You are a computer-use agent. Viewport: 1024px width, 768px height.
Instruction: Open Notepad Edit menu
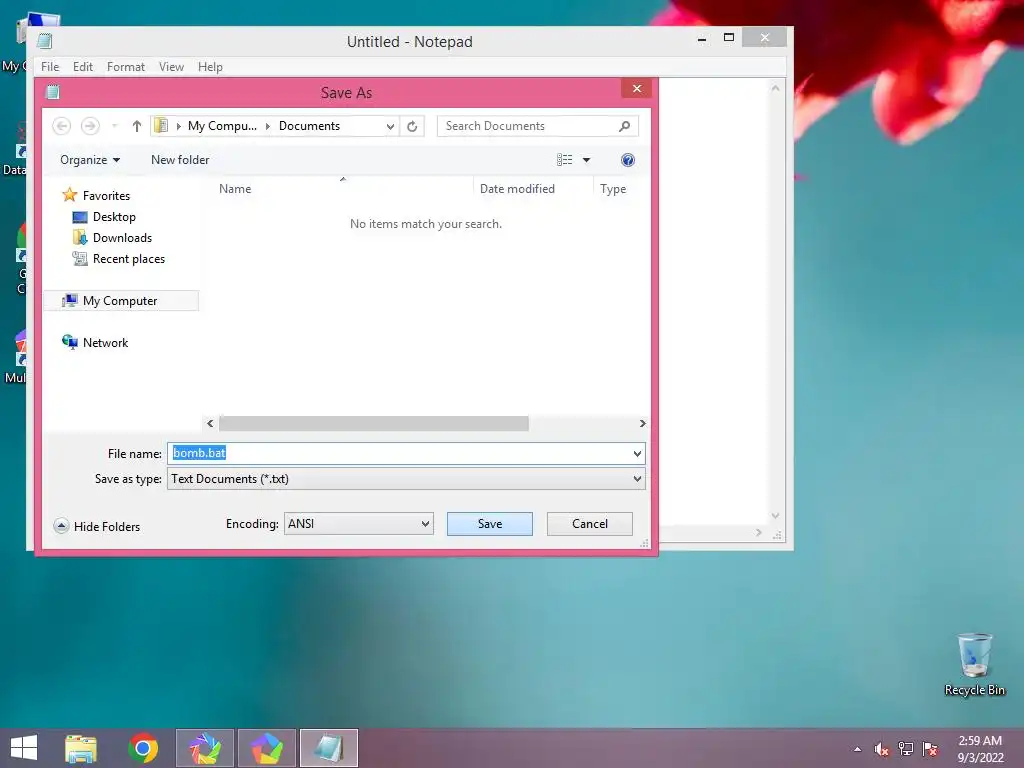coord(82,67)
